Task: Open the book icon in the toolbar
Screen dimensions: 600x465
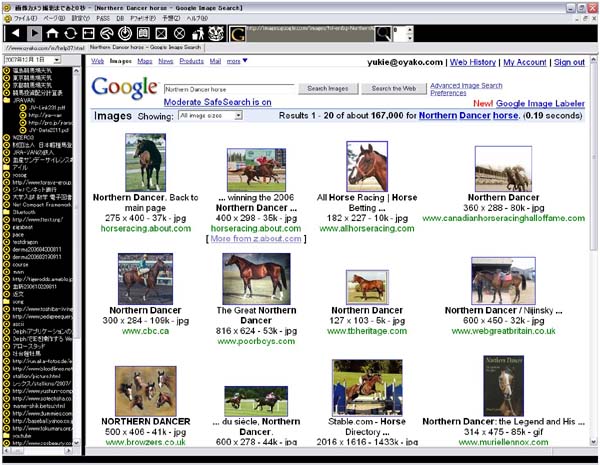Action: click(143, 33)
